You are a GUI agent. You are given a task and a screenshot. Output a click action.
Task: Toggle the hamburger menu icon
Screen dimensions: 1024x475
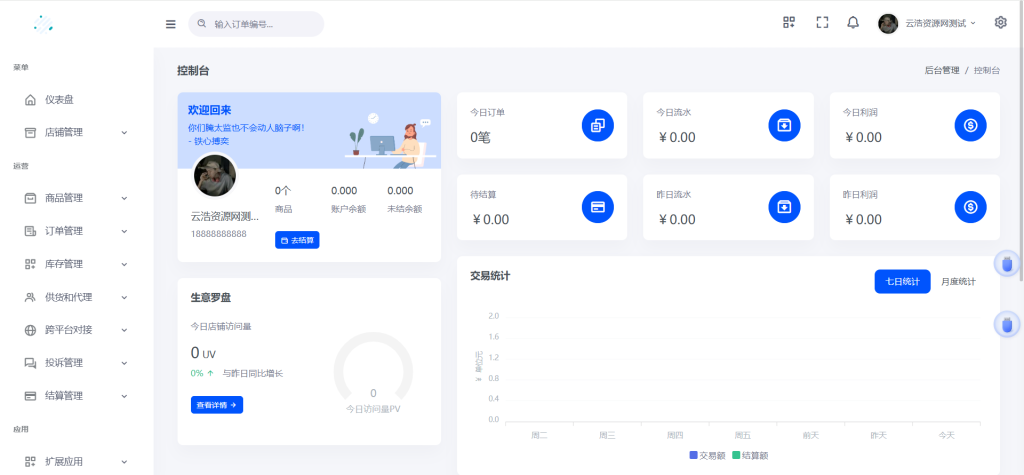click(x=170, y=24)
